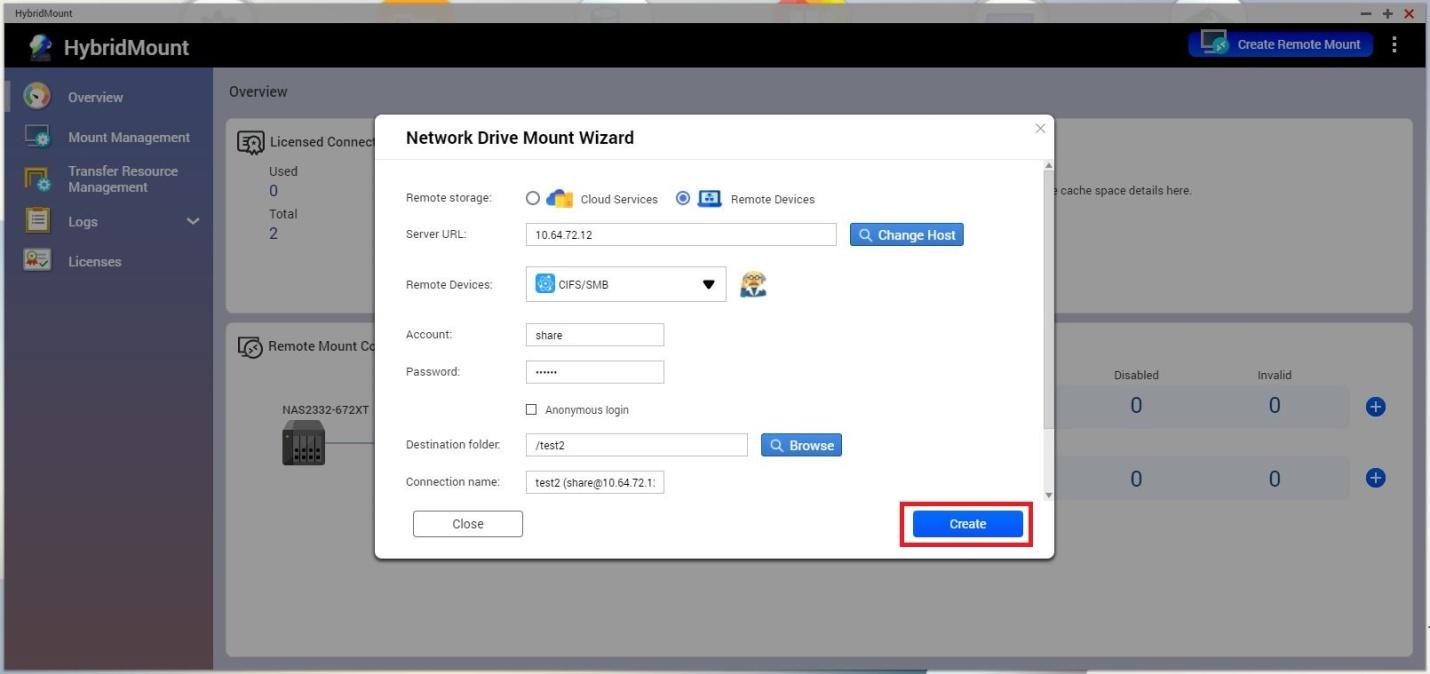The height and width of the screenshot is (674, 1430).
Task: Click the Remote Mount Connections panel icon
Action: 250,347
